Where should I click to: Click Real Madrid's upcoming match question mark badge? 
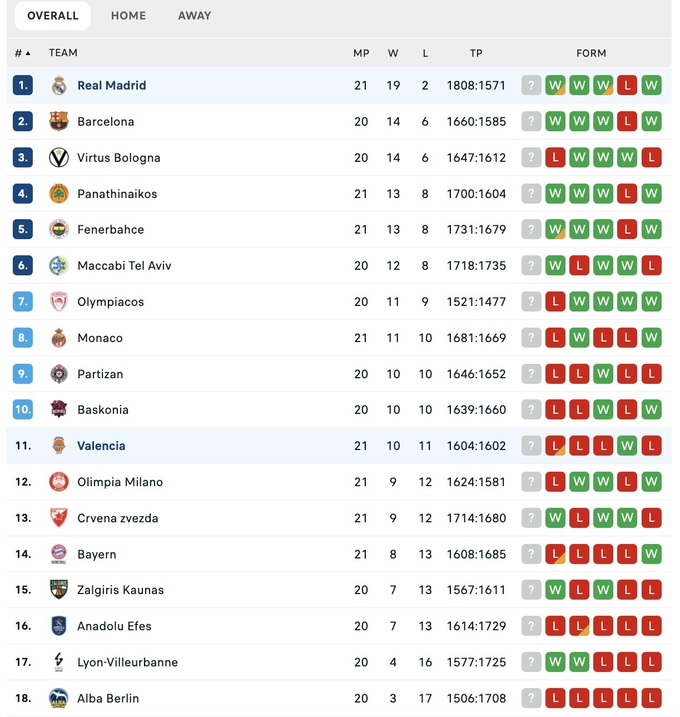[x=531, y=86]
